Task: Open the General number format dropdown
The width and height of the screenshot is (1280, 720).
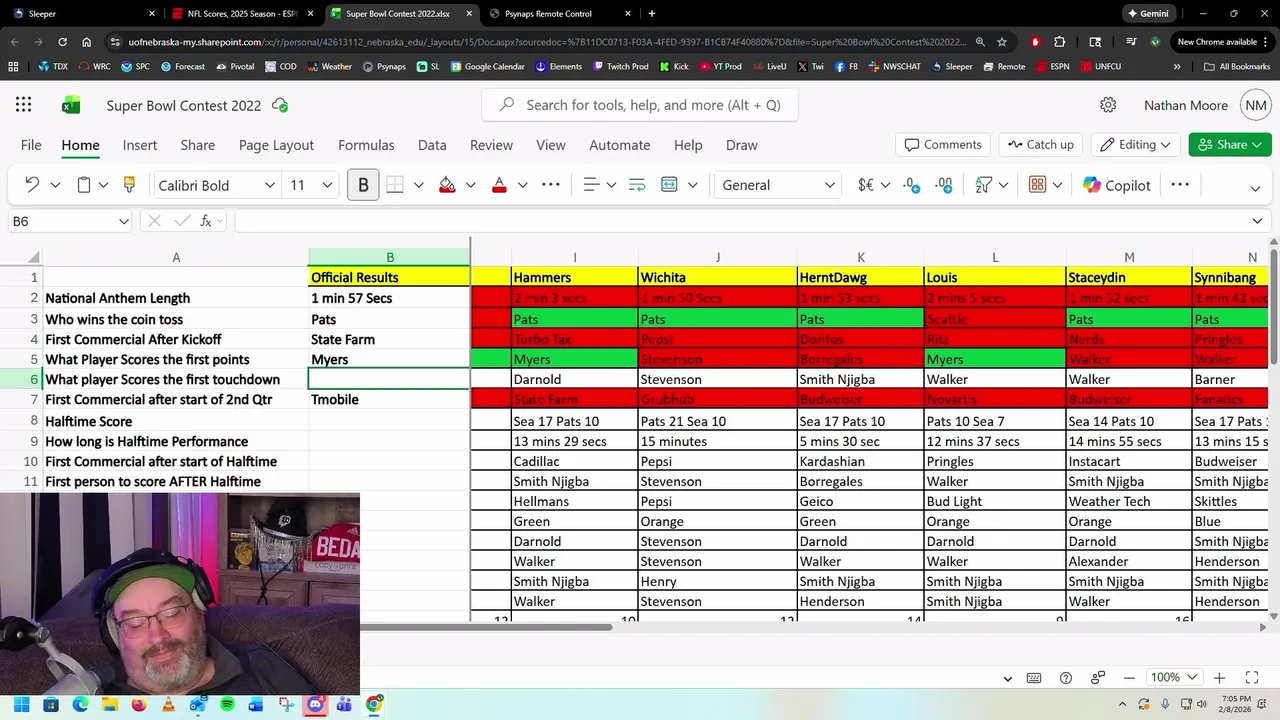Action: tap(778, 185)
